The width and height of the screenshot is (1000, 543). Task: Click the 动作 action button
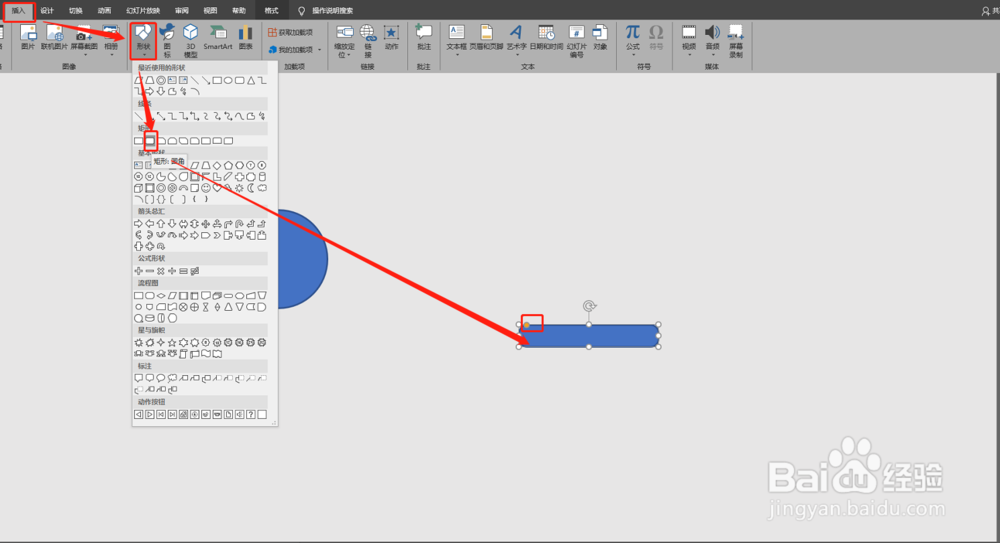(x=392, y=38)
